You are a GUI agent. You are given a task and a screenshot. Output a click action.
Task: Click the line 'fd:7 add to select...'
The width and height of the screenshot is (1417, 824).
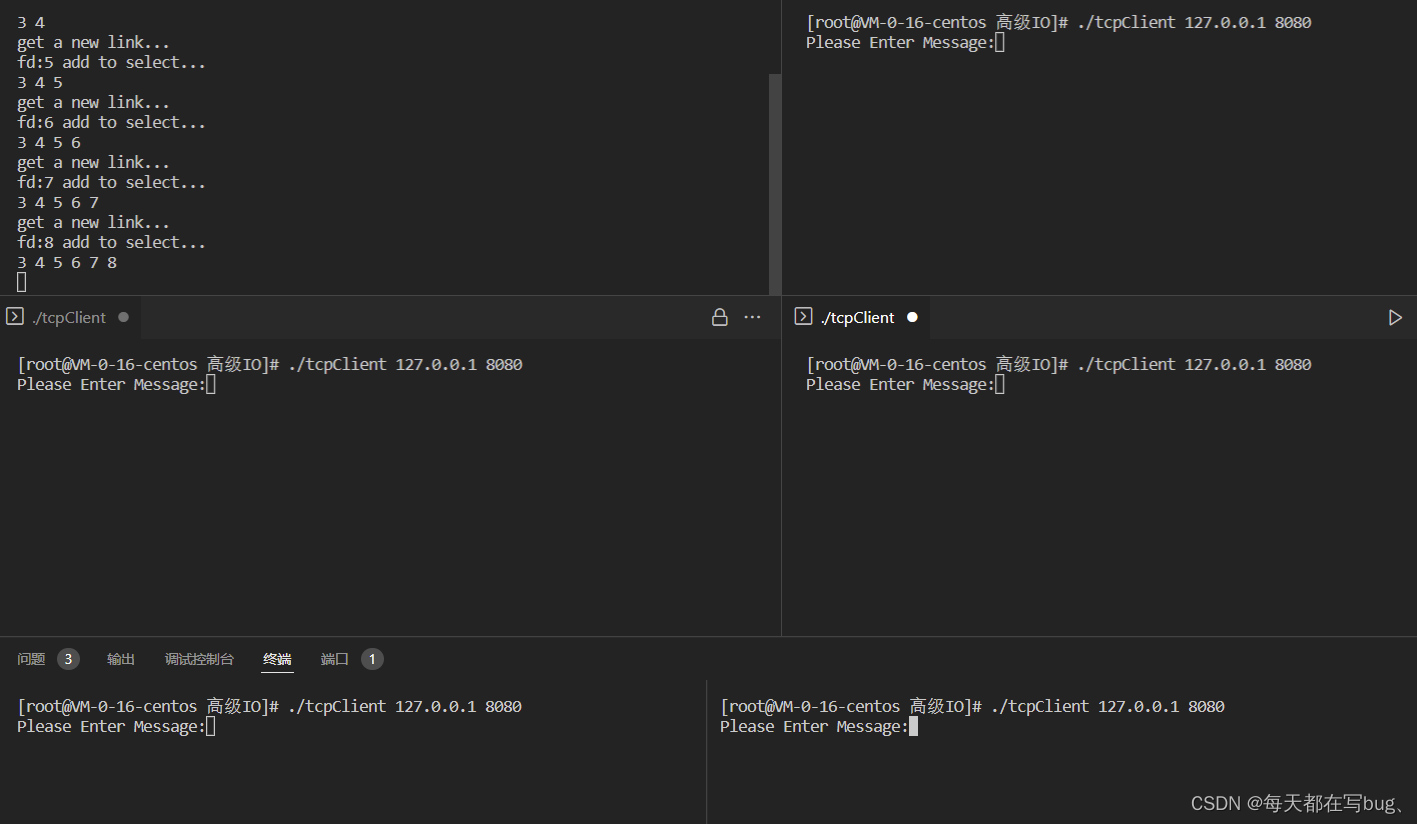click(112, 182)
